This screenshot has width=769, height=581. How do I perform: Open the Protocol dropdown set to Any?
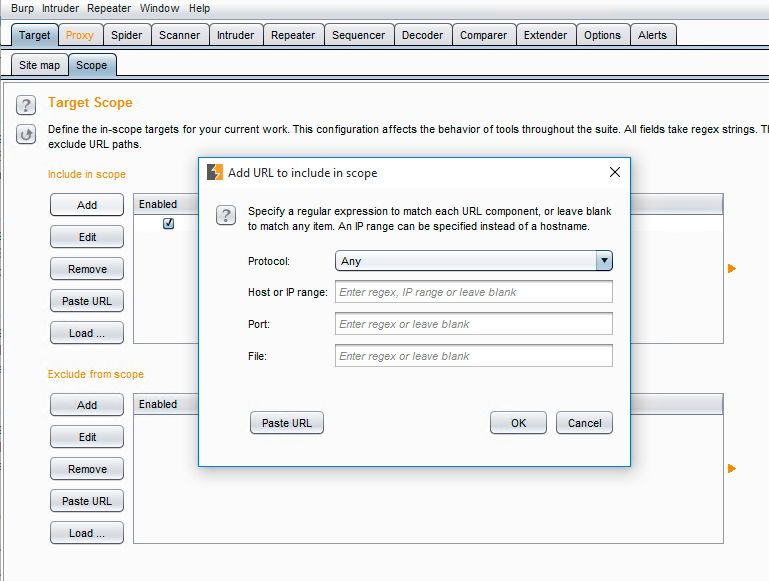pyautogui.click(x=474, y=261)
